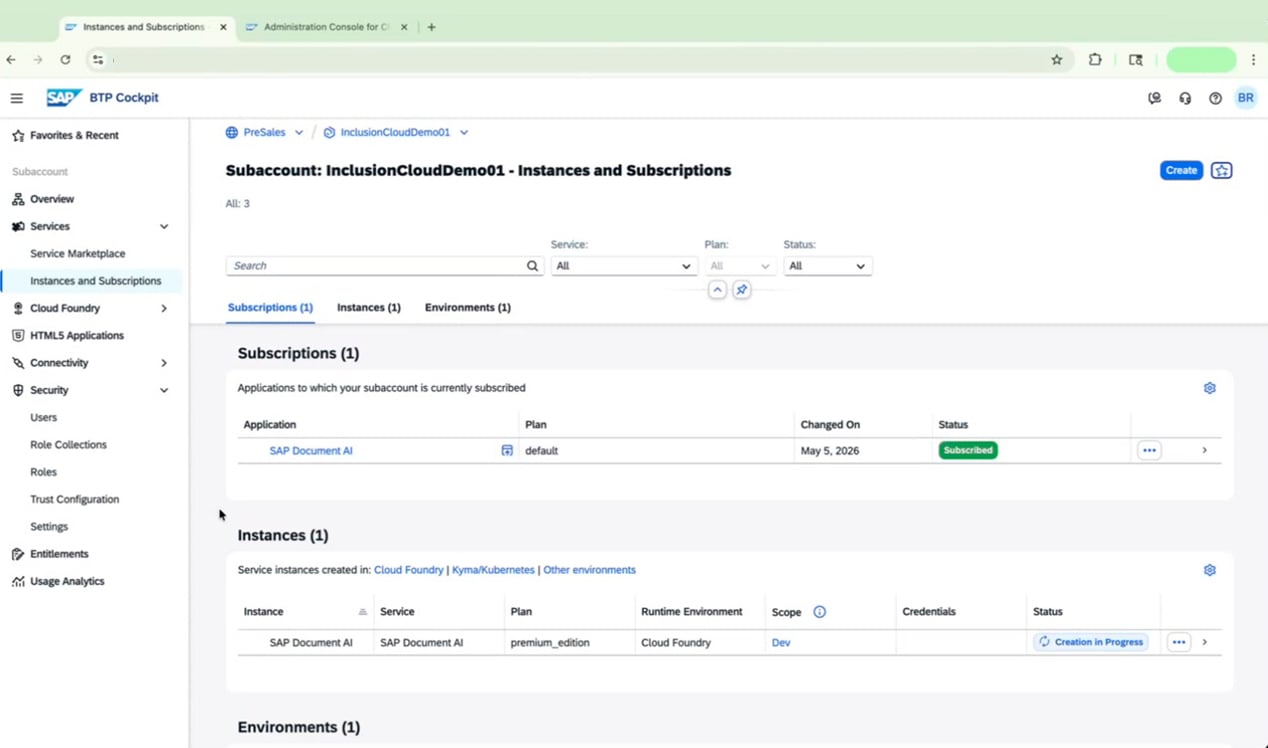Open Role Collections in sidebar
The width and height of the screenshot is (1268, 748).
[68, 445]
